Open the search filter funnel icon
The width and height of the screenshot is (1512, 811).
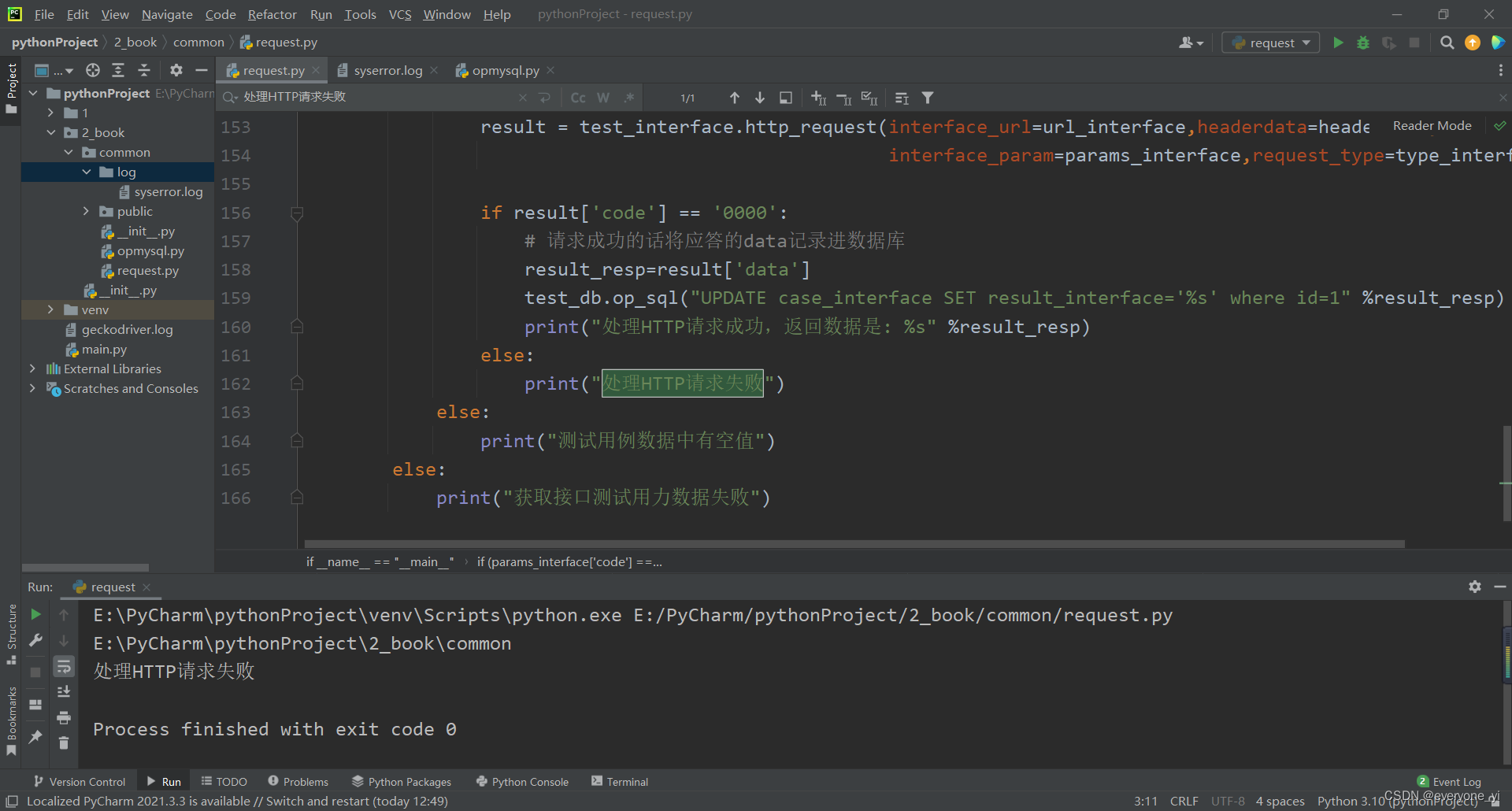coord(928,98)
